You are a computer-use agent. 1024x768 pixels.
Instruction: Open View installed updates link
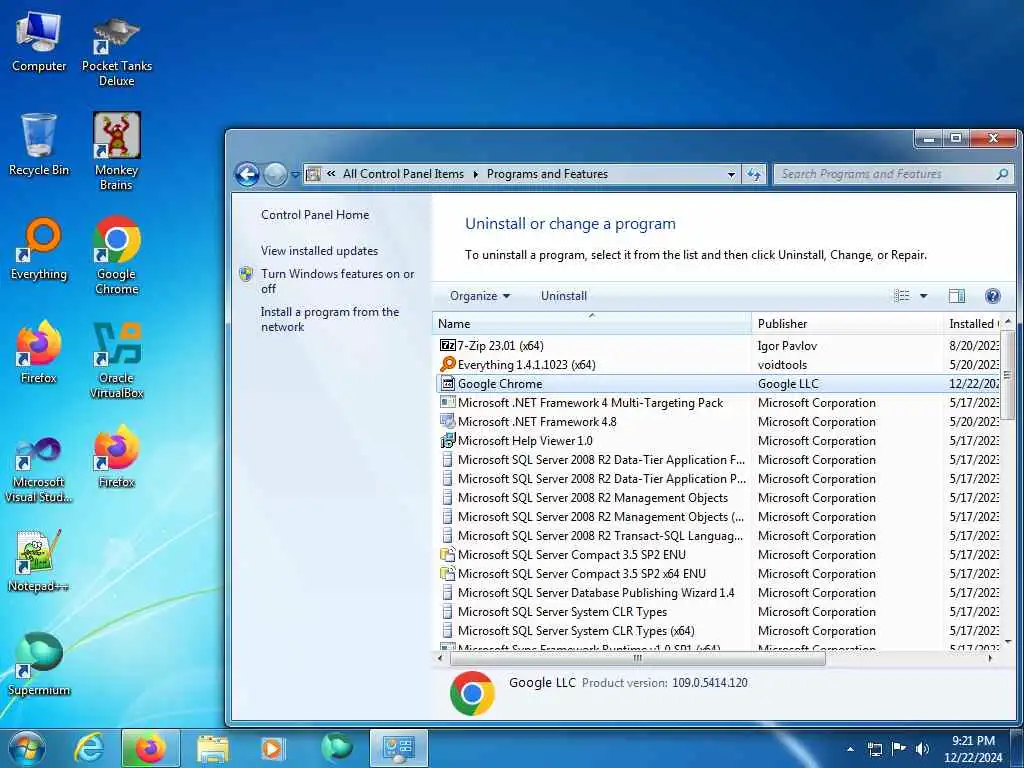pos(319,251)
